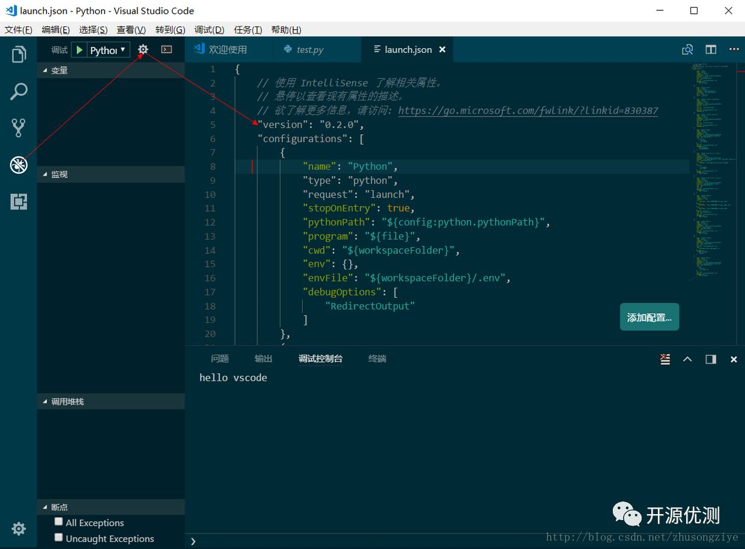The height and width of the screenshot is (549, 745).
Task: Open the Extensions view
Action: click(19, 202)
